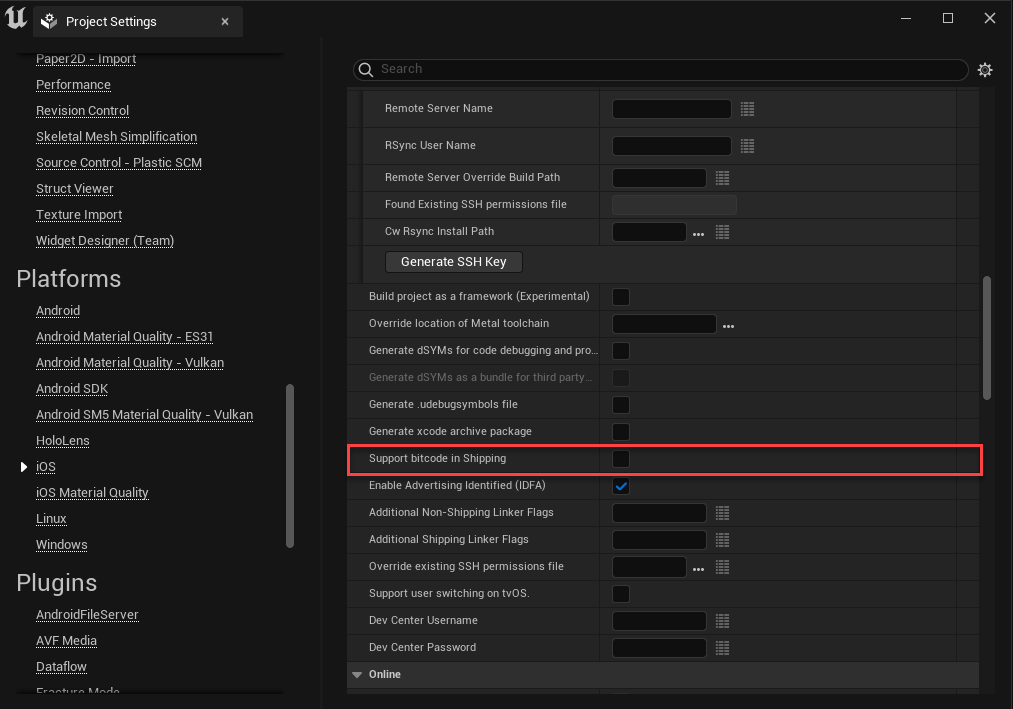Screen dimensions: 1013x709
Task: Click config icon next to Remote Server Name
Action: pos(747,109)
